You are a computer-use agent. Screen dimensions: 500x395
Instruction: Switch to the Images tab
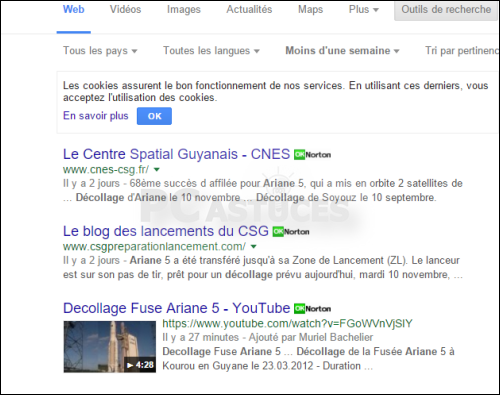click(x=184, y=9)
